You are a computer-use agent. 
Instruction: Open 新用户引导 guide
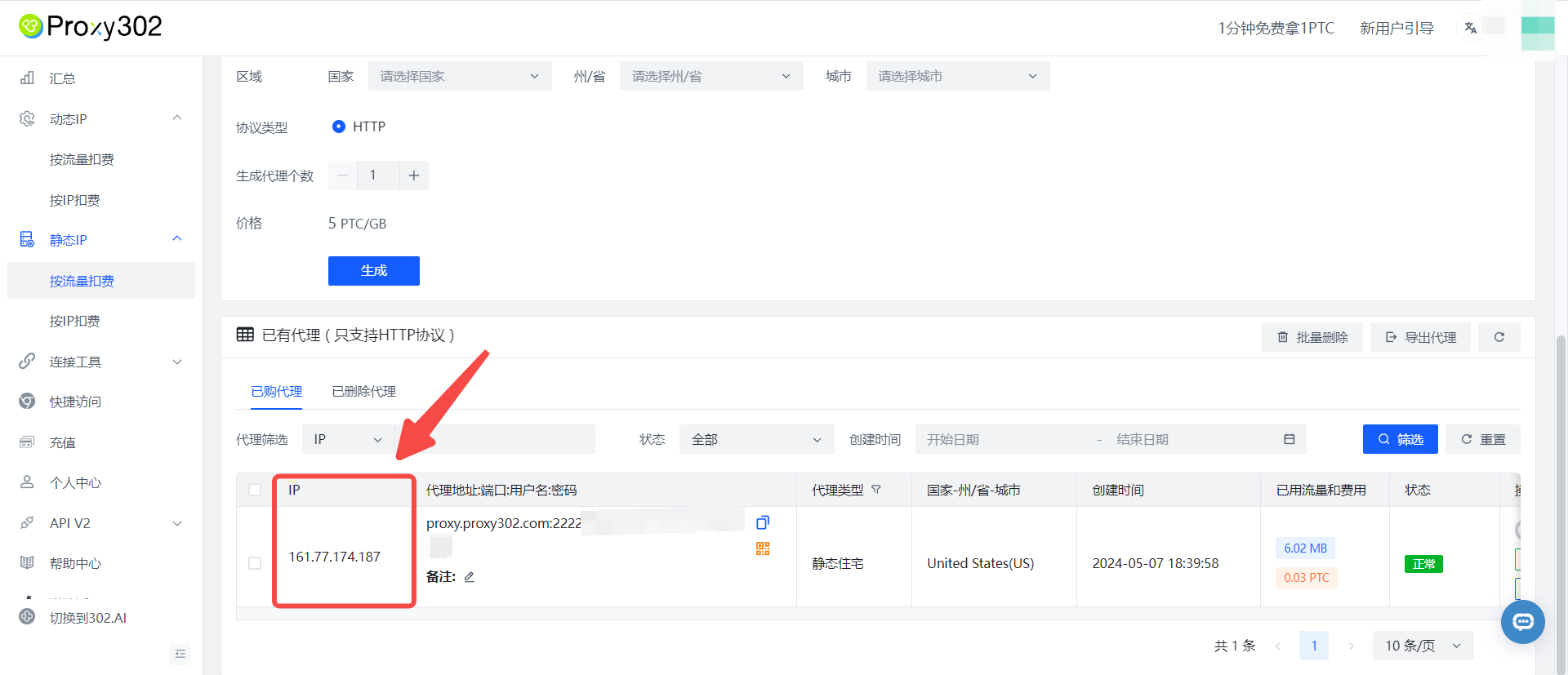tap(1396, 29)
